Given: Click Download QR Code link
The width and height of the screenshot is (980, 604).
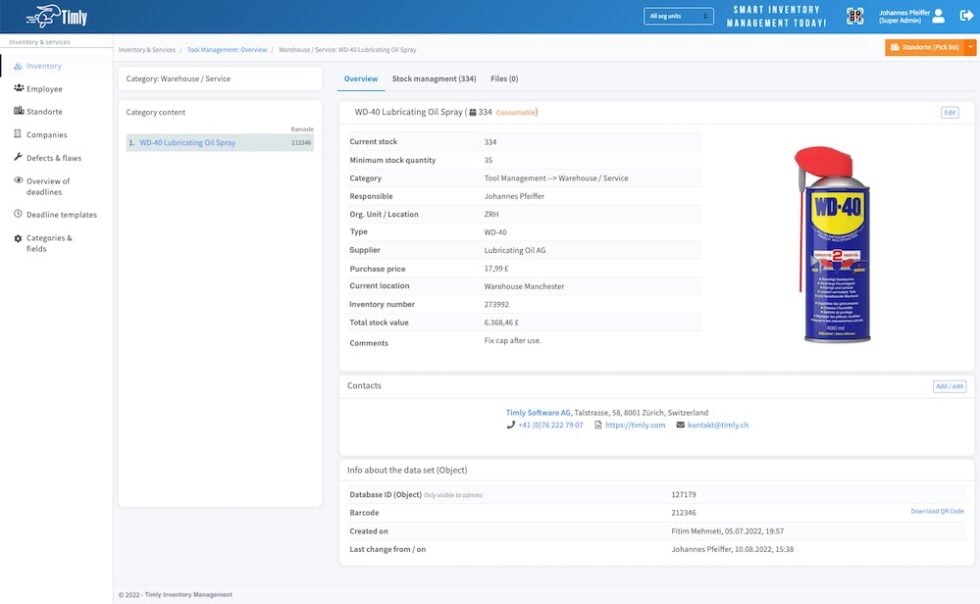Looking at the screenshot, I should click(937, 511).
